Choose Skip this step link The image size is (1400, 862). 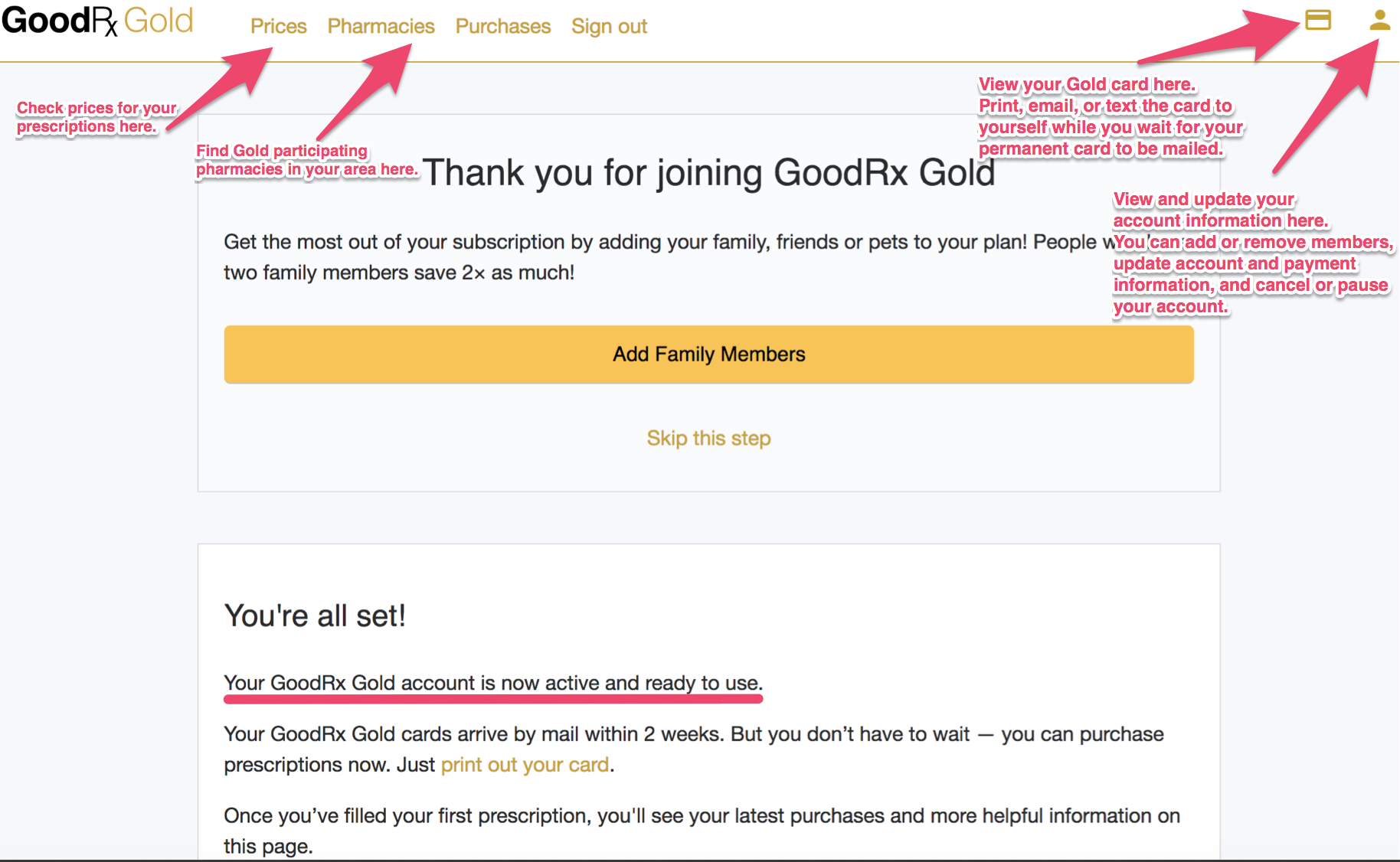709,438
